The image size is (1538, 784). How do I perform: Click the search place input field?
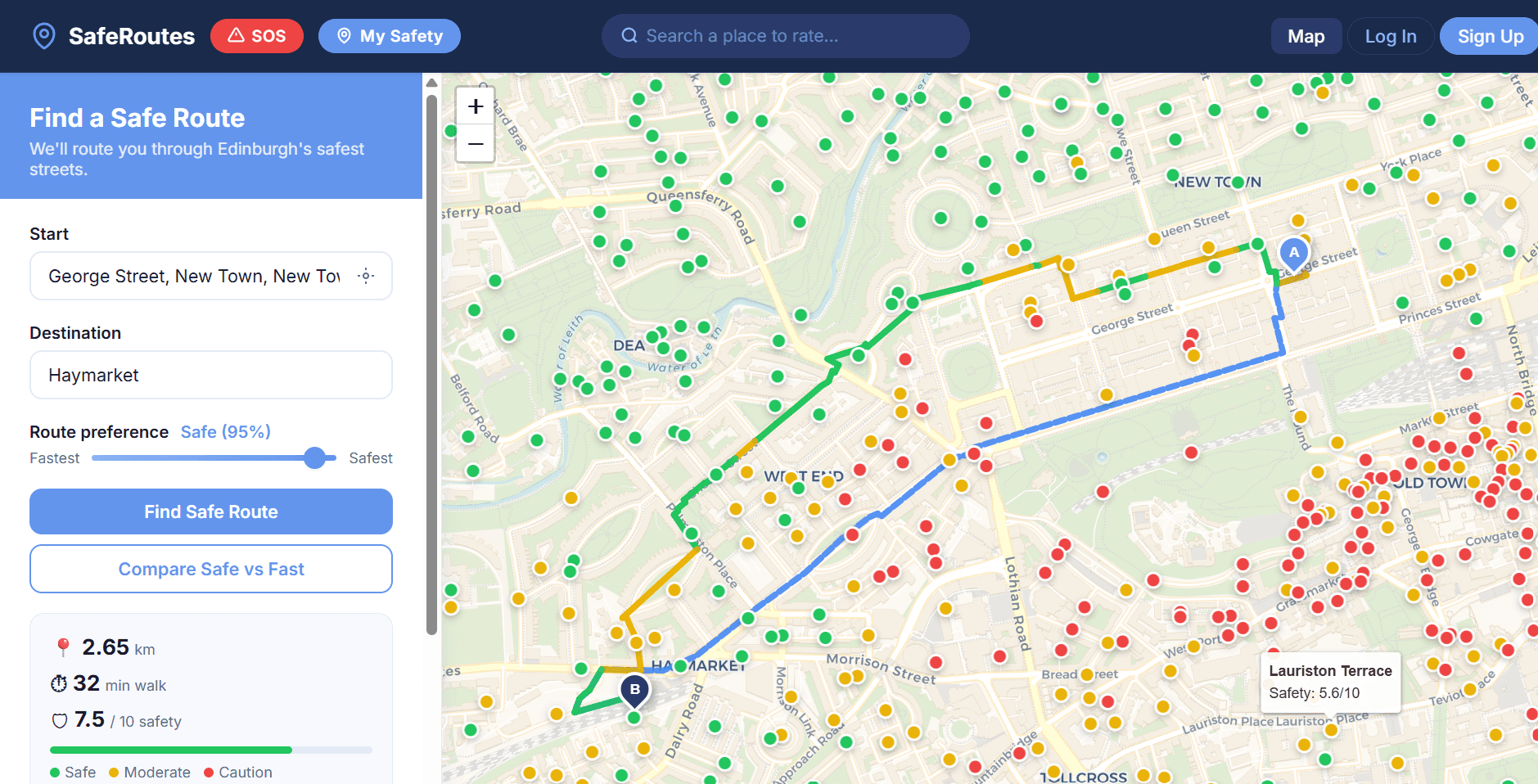pos(786,36)
